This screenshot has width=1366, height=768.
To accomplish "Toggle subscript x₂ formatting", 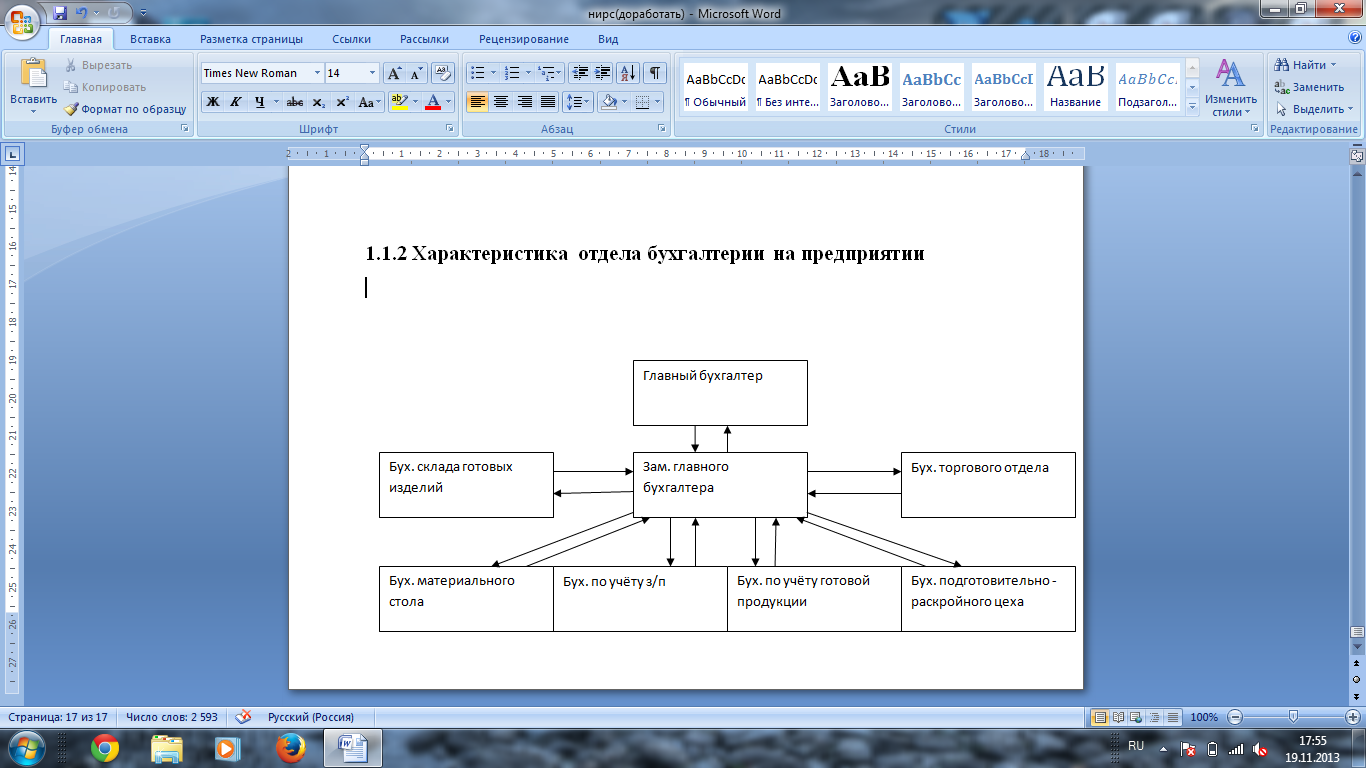I will pos(318,102).
